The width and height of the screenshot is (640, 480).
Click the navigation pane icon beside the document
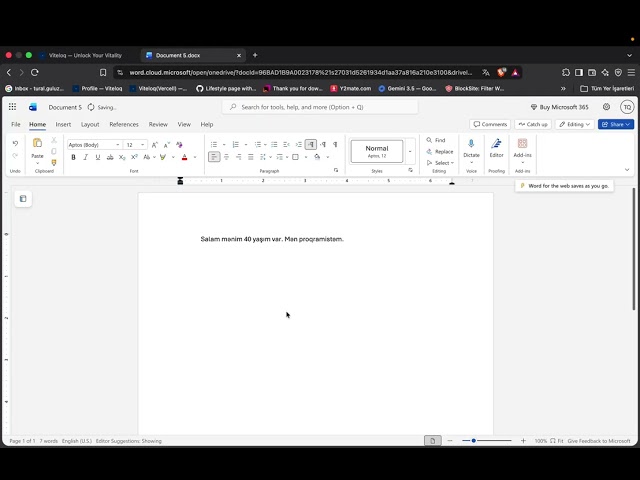(23, 199)
